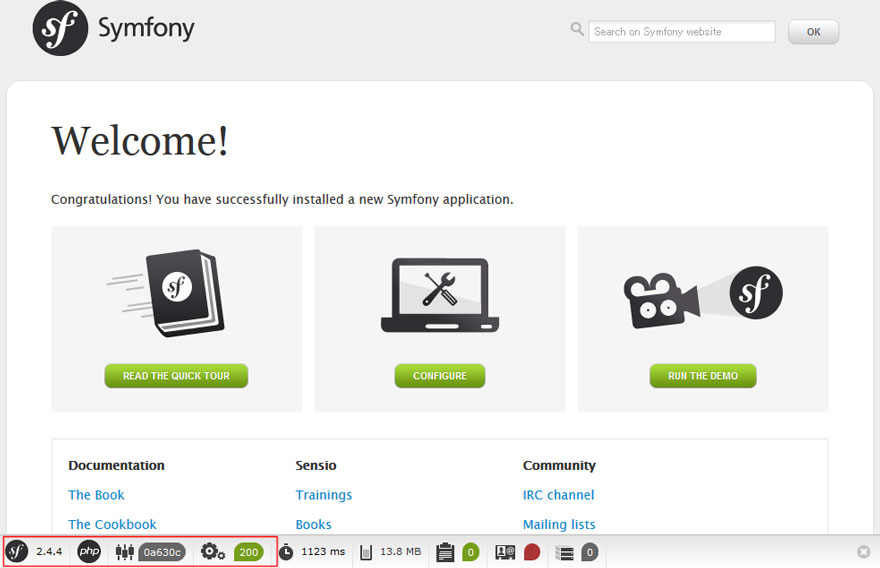The height and width of the screenshot is (568, 880).
Task: Click the gears request icon in toolbar
Action: pos(213,551)
